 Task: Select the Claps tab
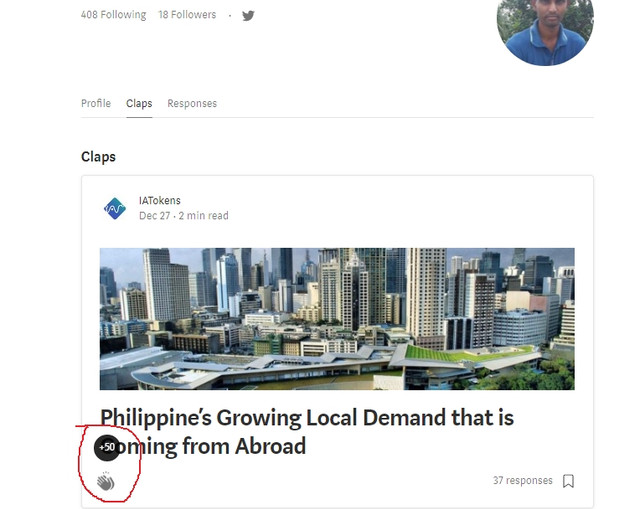click(x=139, y=103)
